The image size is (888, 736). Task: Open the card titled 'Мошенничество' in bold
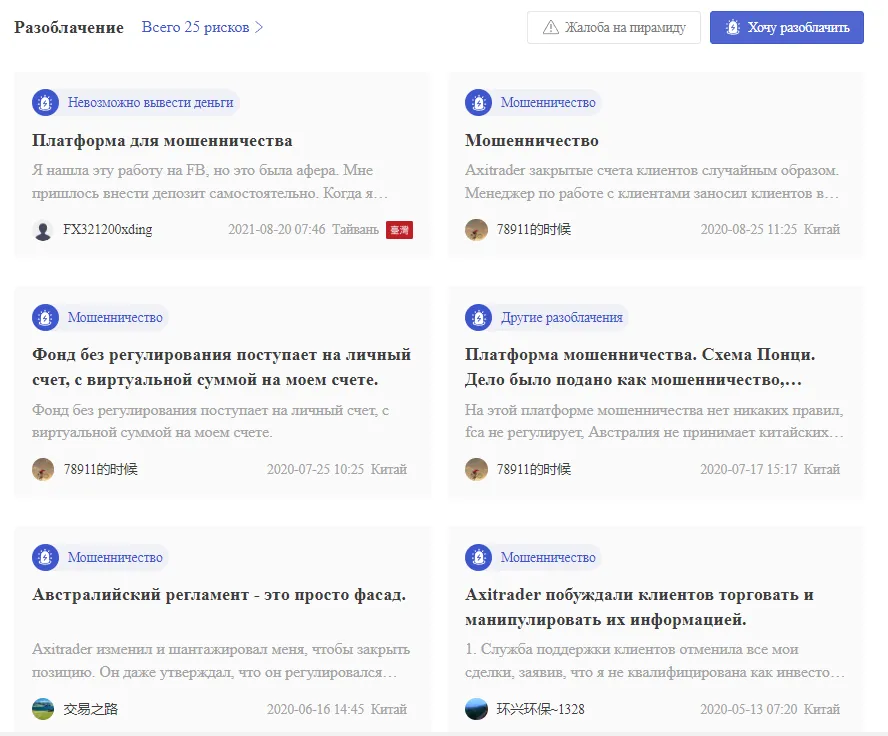(x=532, y=140)
